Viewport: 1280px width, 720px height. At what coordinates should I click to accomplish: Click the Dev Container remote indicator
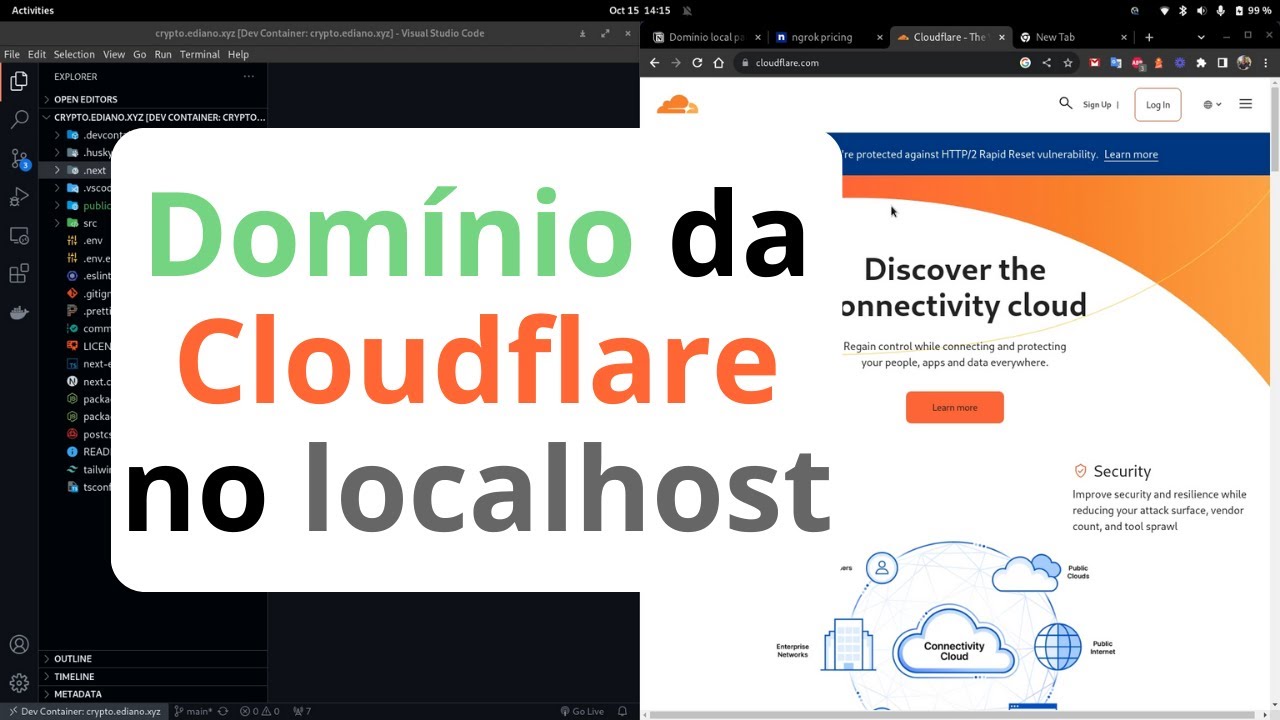(x=83, y=712)
